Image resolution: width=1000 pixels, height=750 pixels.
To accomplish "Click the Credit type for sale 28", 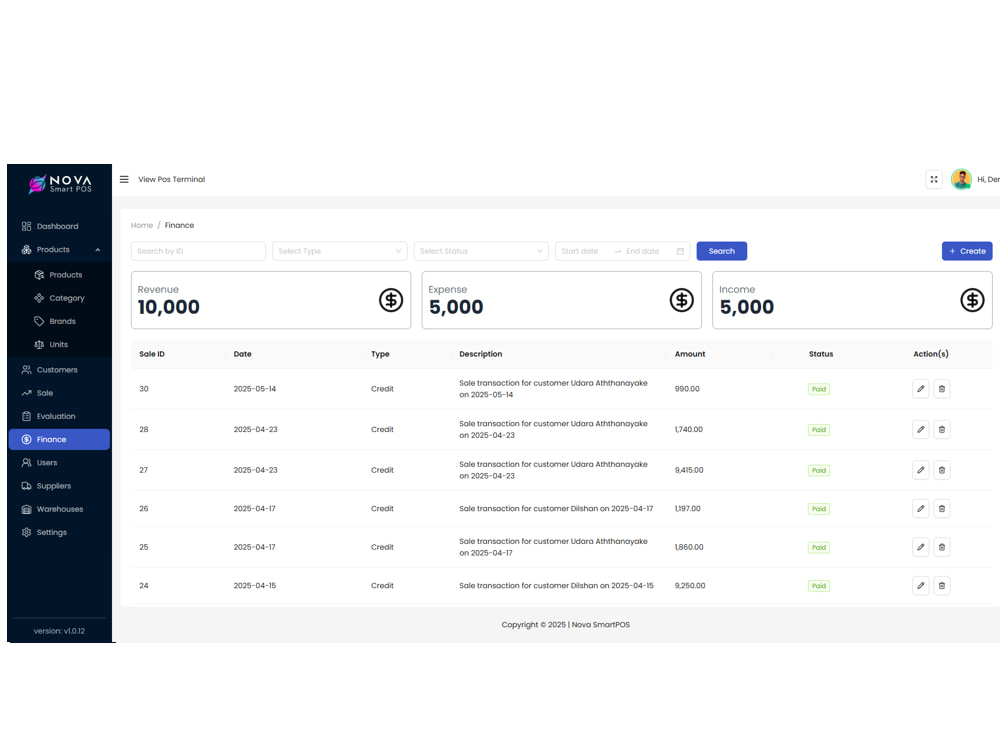I will click(x=382, y=430).
